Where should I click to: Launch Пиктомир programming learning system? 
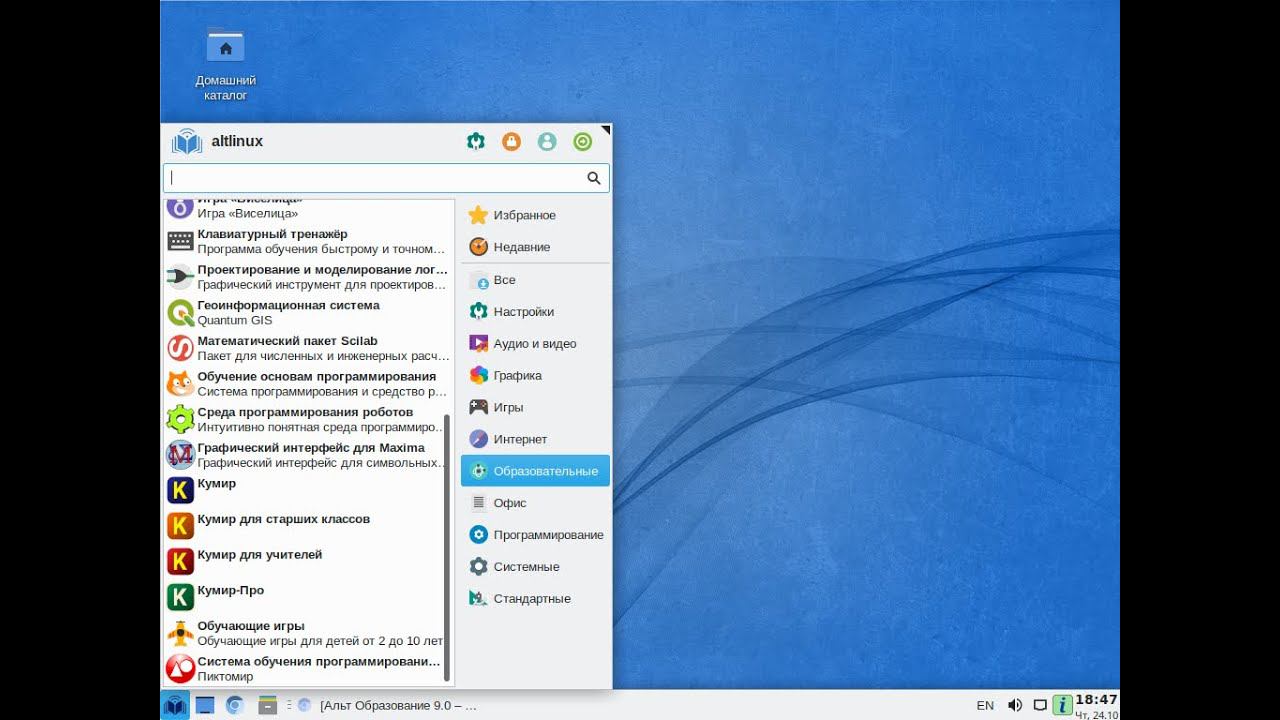(x=307, y=669)
